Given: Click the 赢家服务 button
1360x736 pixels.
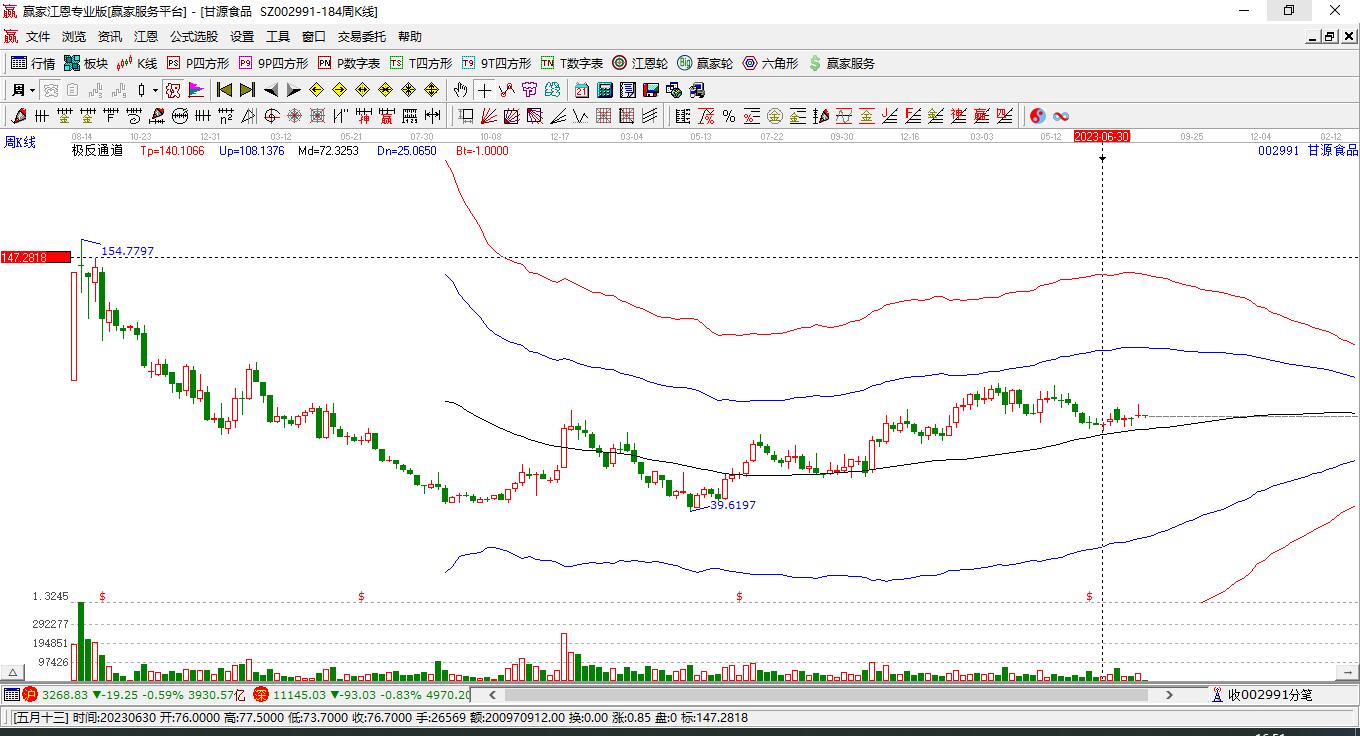Looking at the screenshot, I should (x=841, y=63).
